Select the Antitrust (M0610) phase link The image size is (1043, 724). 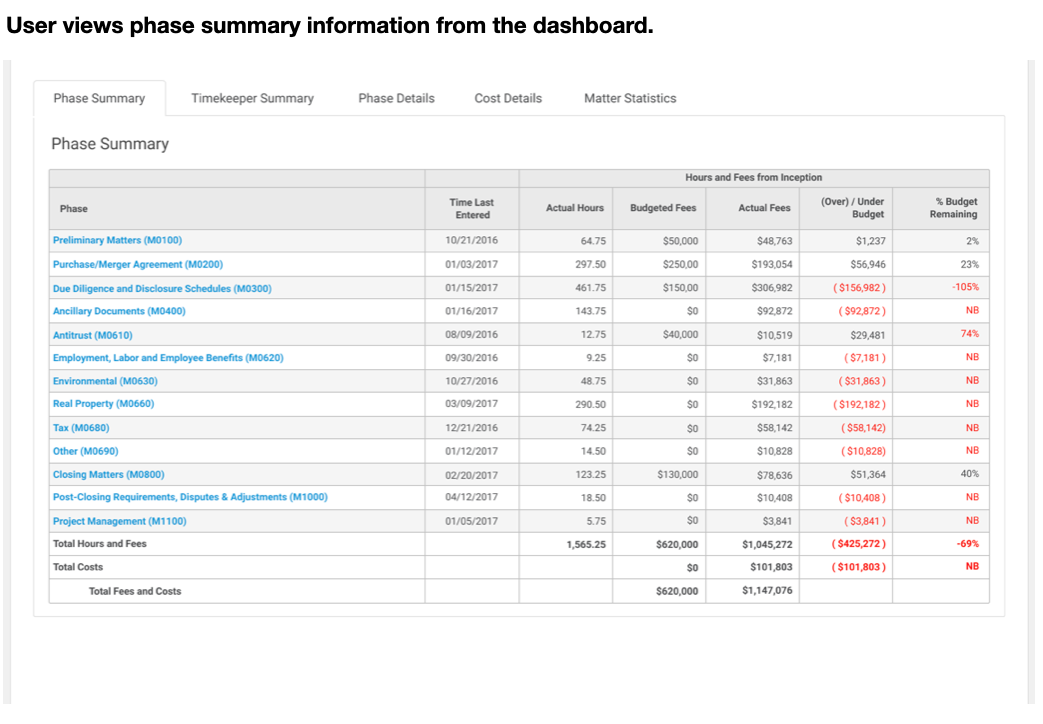pos(92,335)
